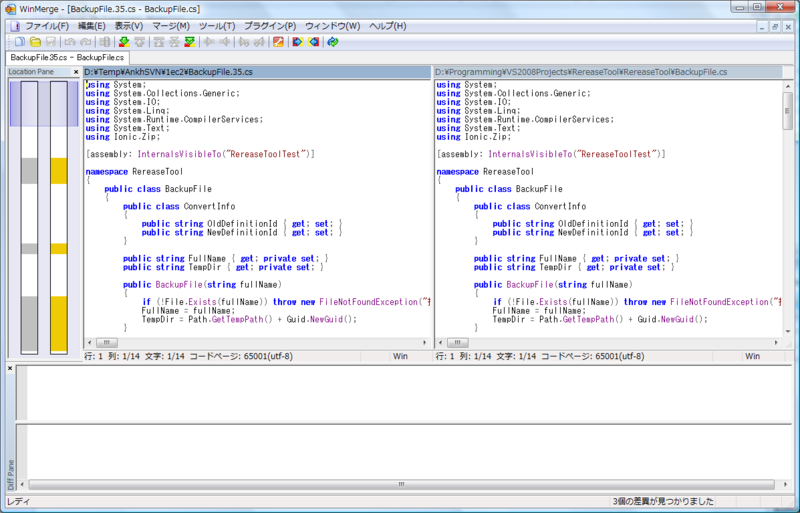This screenshot has width=800, height=513.
Task: Jump to Last Difference via green double-arrow icon
Action: pyautogui.click(x=190, y=42)
